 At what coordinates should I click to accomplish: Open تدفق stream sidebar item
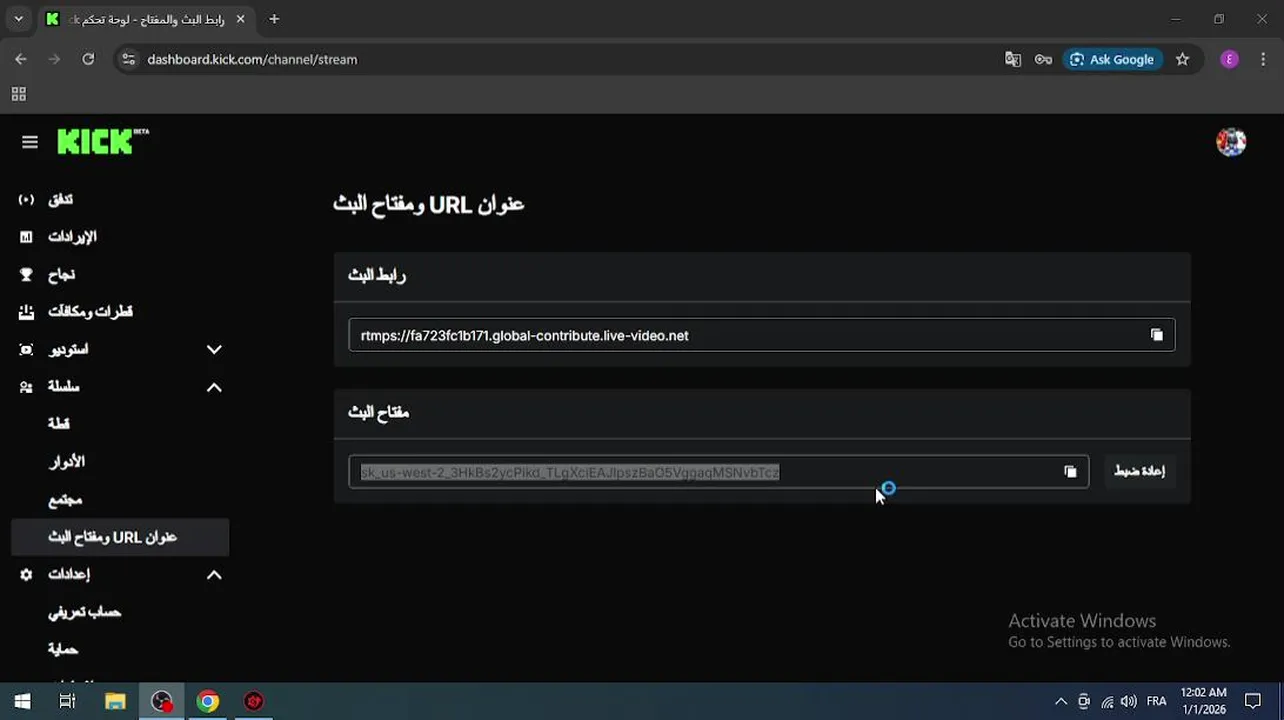120,199
